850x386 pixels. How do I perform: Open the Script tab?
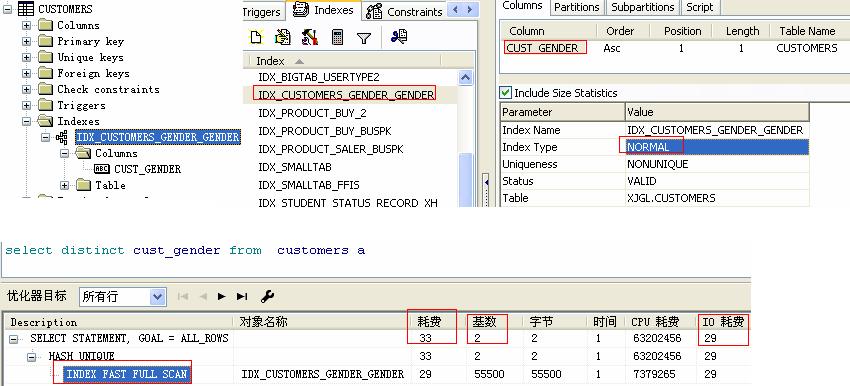(699, 7)
